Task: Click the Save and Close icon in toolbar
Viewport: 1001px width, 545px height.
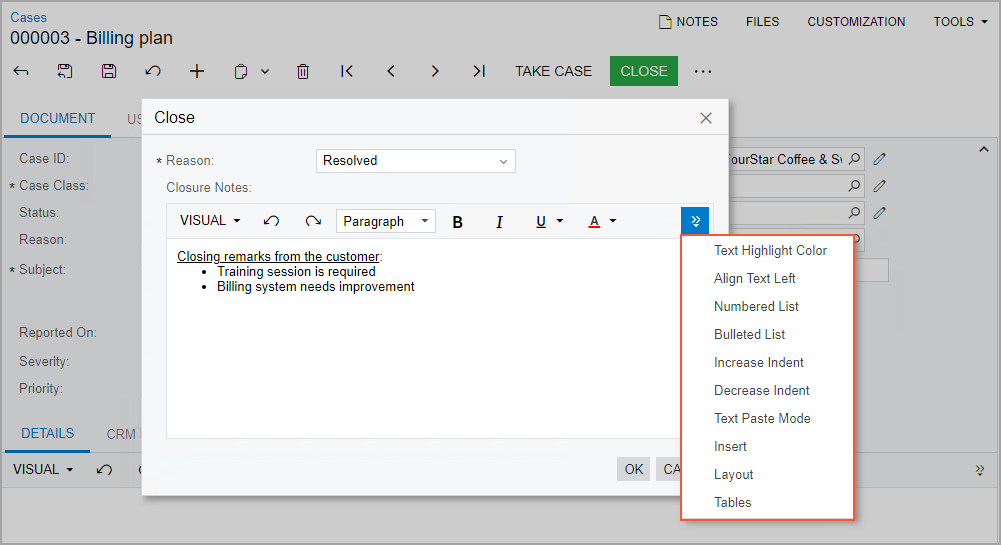Action: pyautogui.click(x=65, y=71)
